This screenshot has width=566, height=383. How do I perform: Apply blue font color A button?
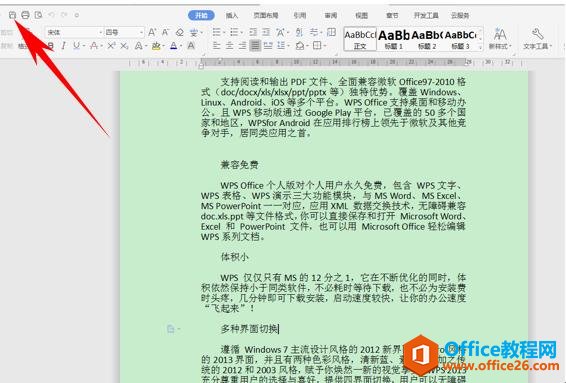coord(174,46)
